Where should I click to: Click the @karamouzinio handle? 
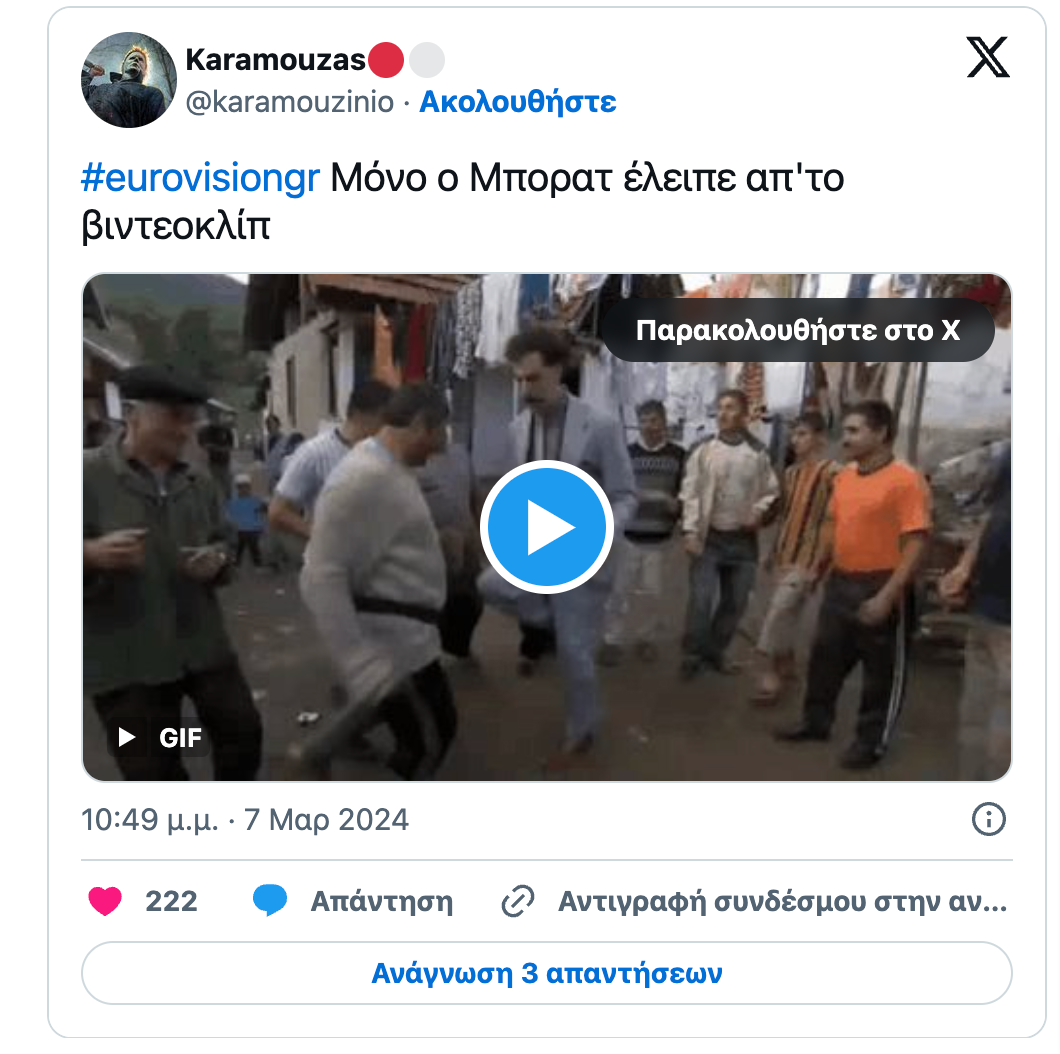pyautogui.click(x=289, y=102)
